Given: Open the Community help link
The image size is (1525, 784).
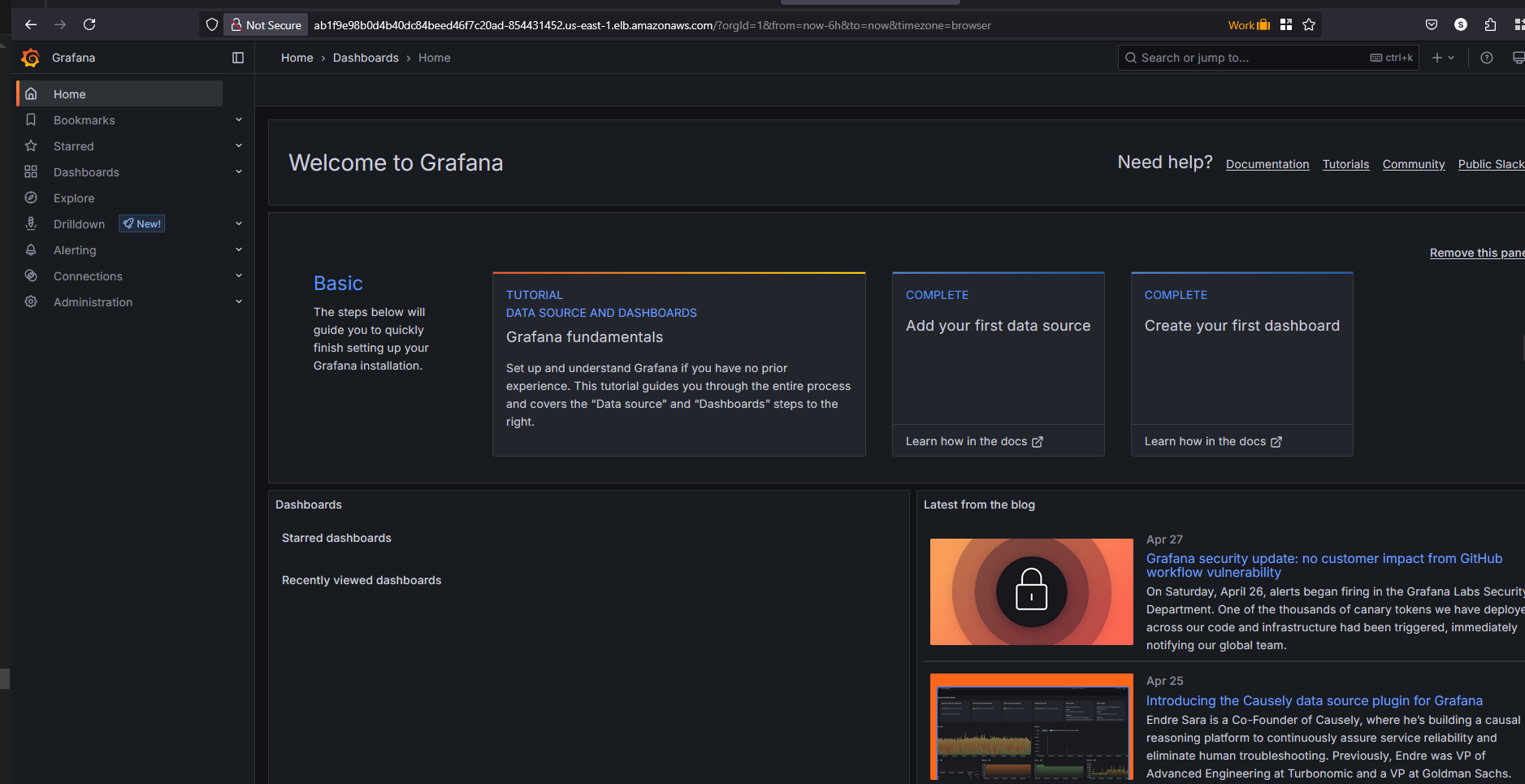Looking at the screenshot, I should pos(1414,164).
